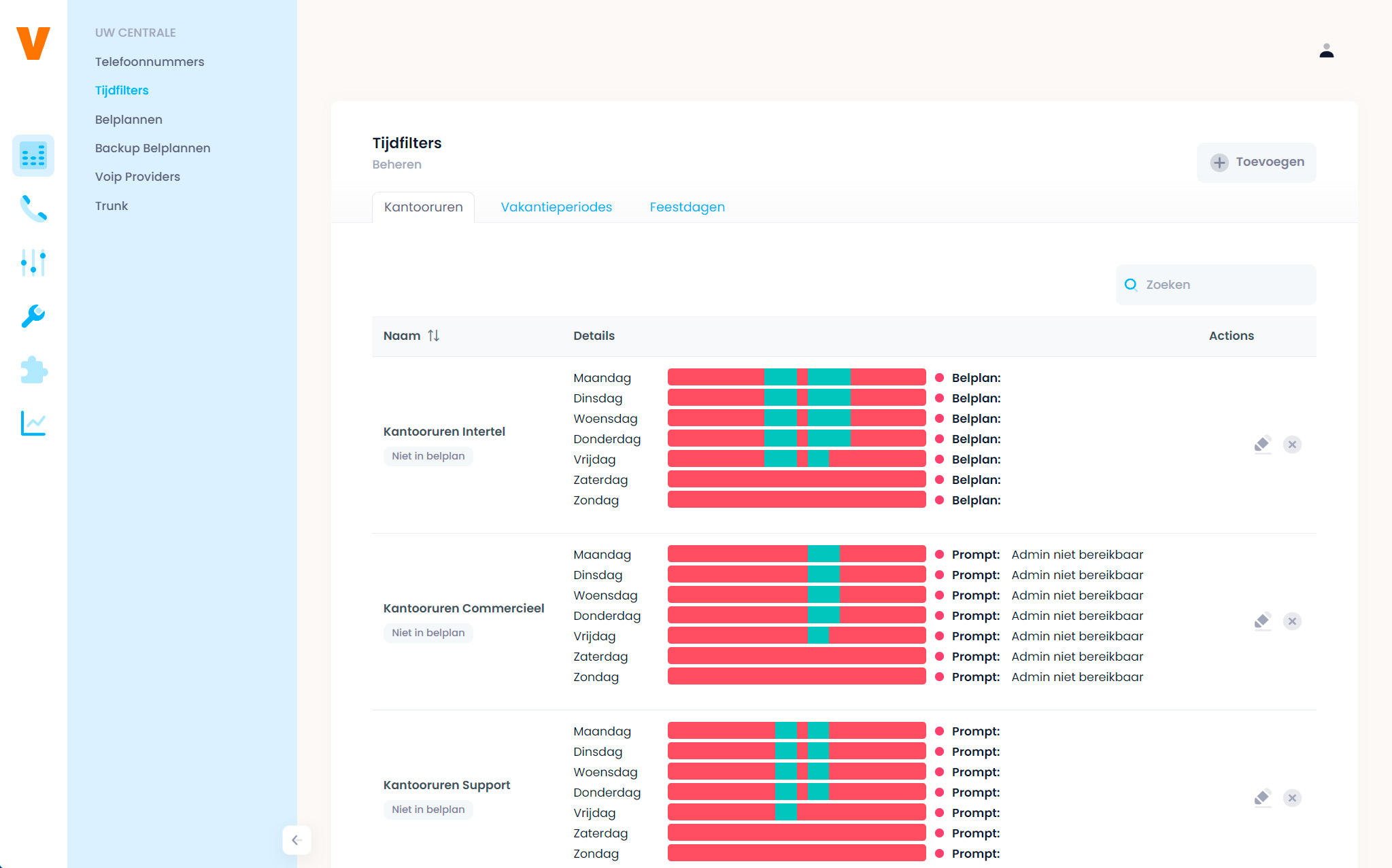This screenshot has height=868, width=1392.
Task: Open the sliders settings icon
Action: (33, 262)
